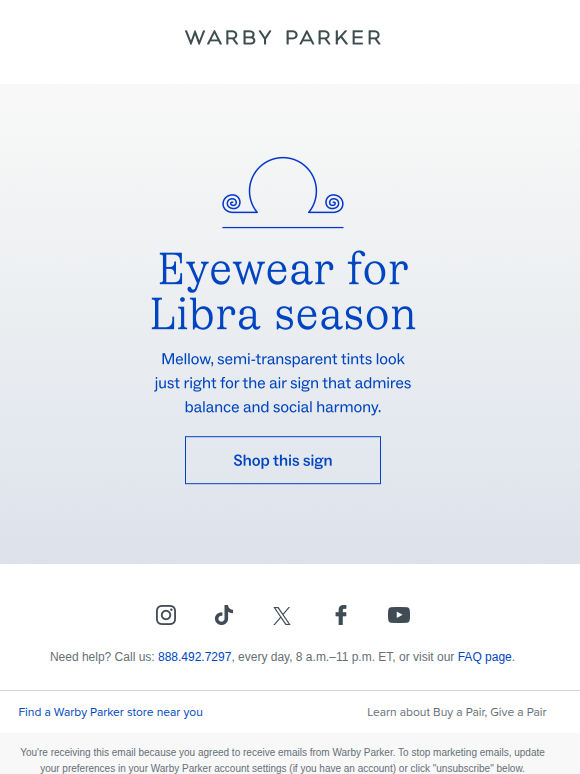This screenshot has height=774, width=580.
Task: Click the horizontal line beneath the Libra symbol
Action: coord(283,228)
